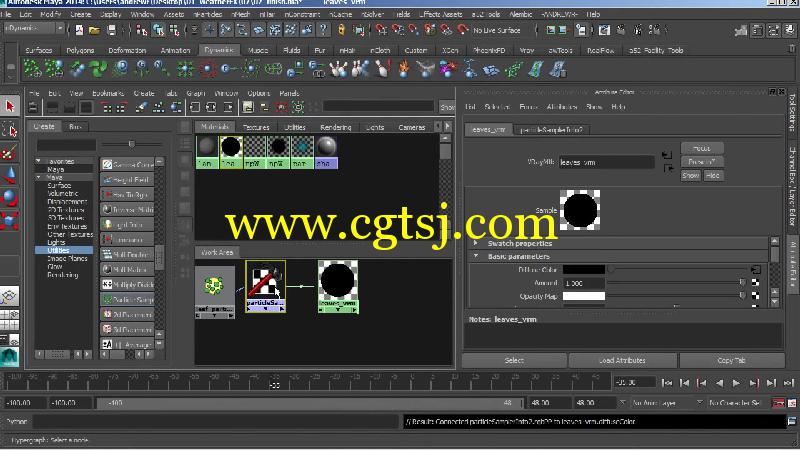Select the Scale tool cube icon
The image size is (800, 450).
10,221
